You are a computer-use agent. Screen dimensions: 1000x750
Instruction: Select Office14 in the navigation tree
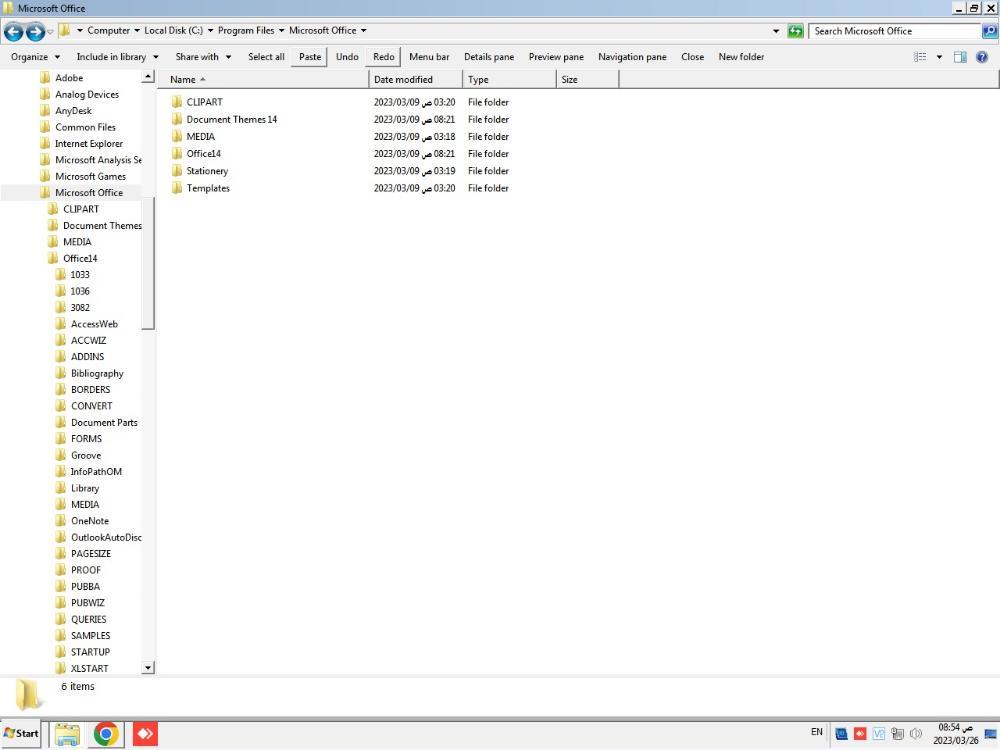80,258
